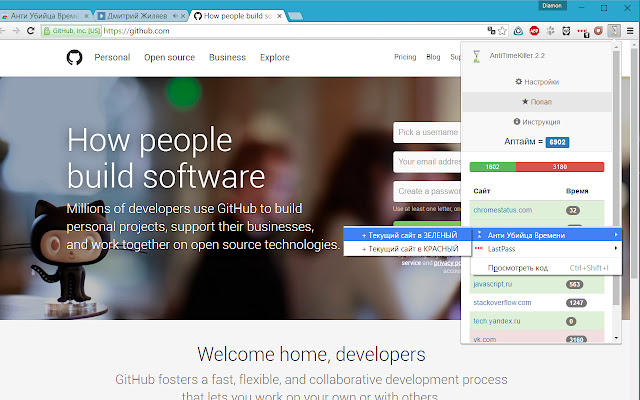Open chromestatus.com in the site list

[502, 210]
